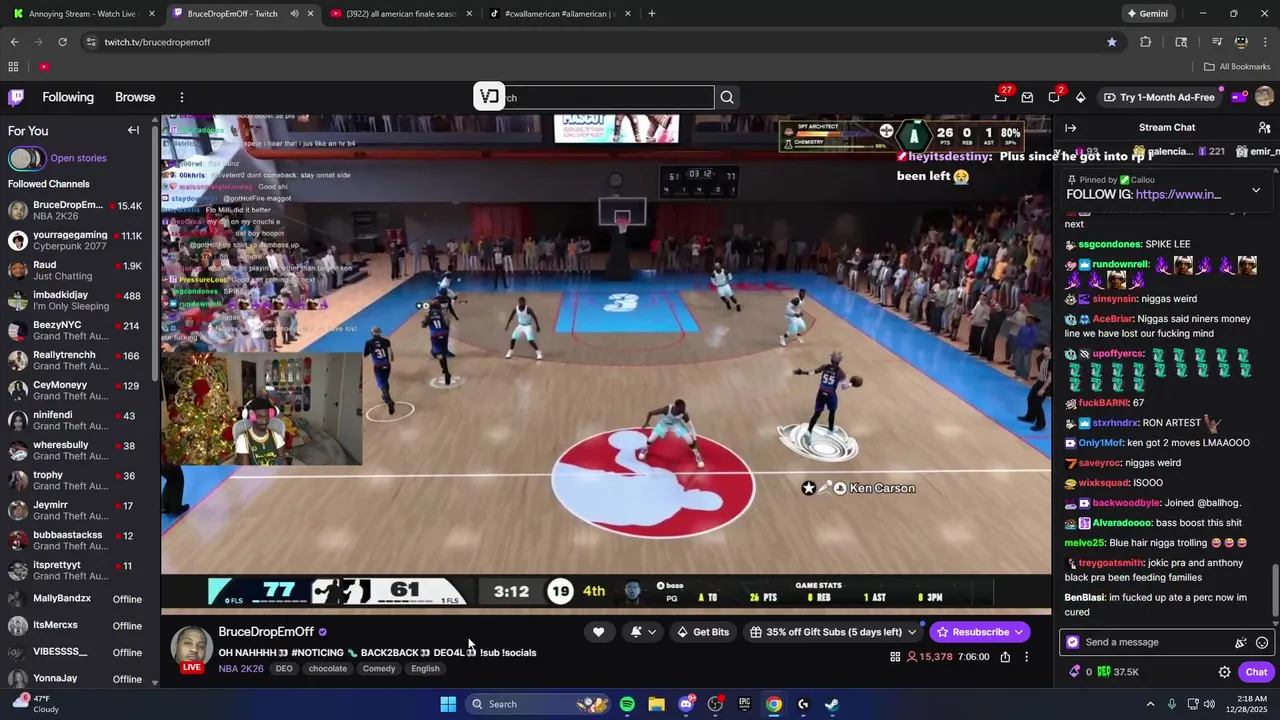Click sidebar scroll down arrow
Viewport: 1280px width, 720px height.
[x=154, y=683]
